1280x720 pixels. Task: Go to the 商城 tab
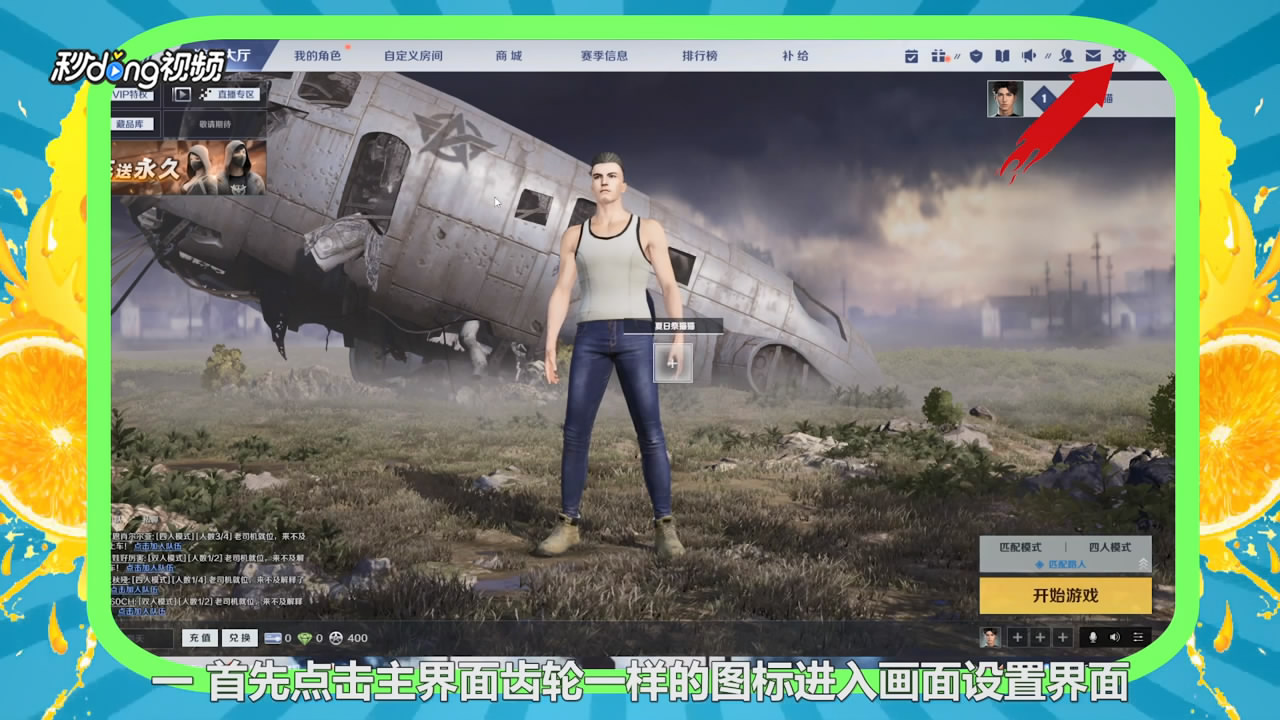[509, 56]
